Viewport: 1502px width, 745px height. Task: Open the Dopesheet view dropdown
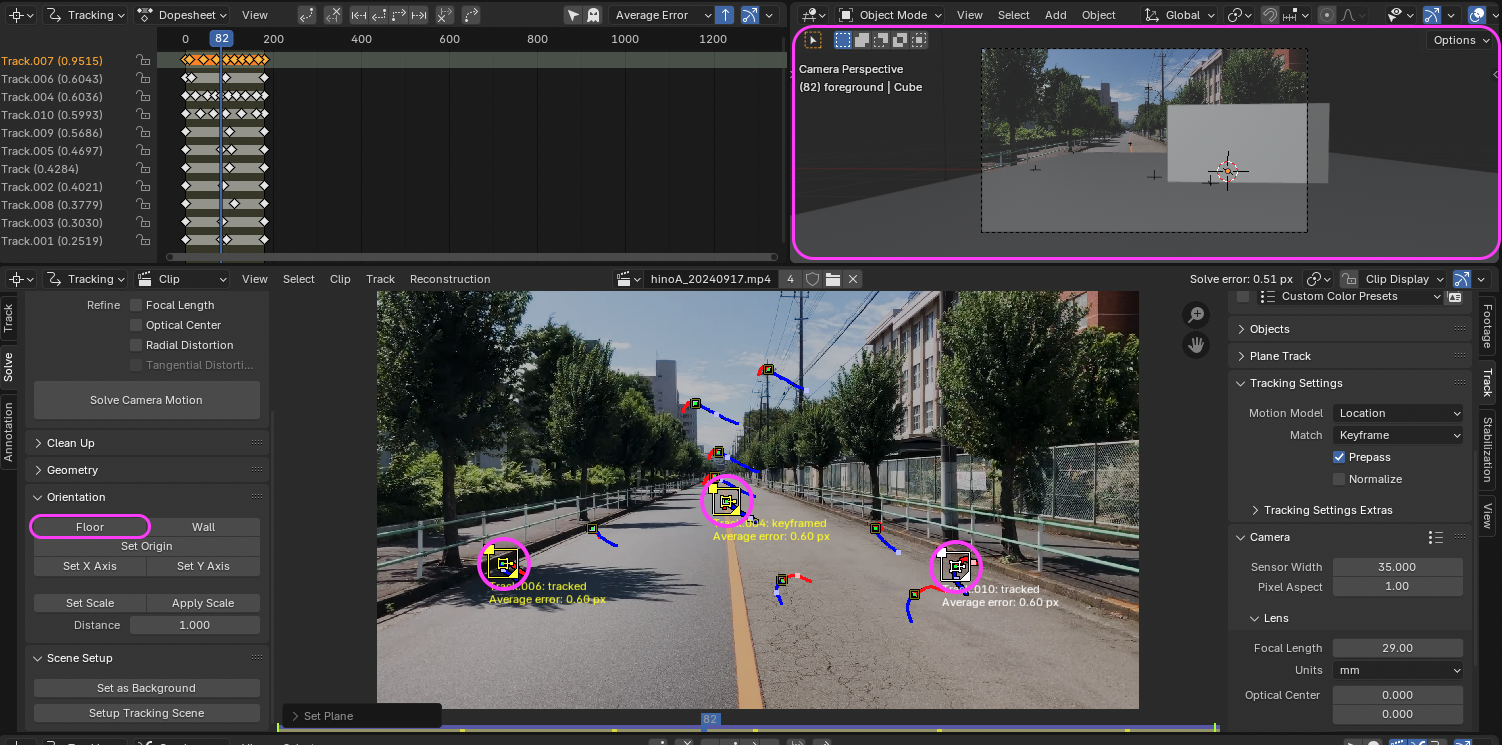(181, 15)
